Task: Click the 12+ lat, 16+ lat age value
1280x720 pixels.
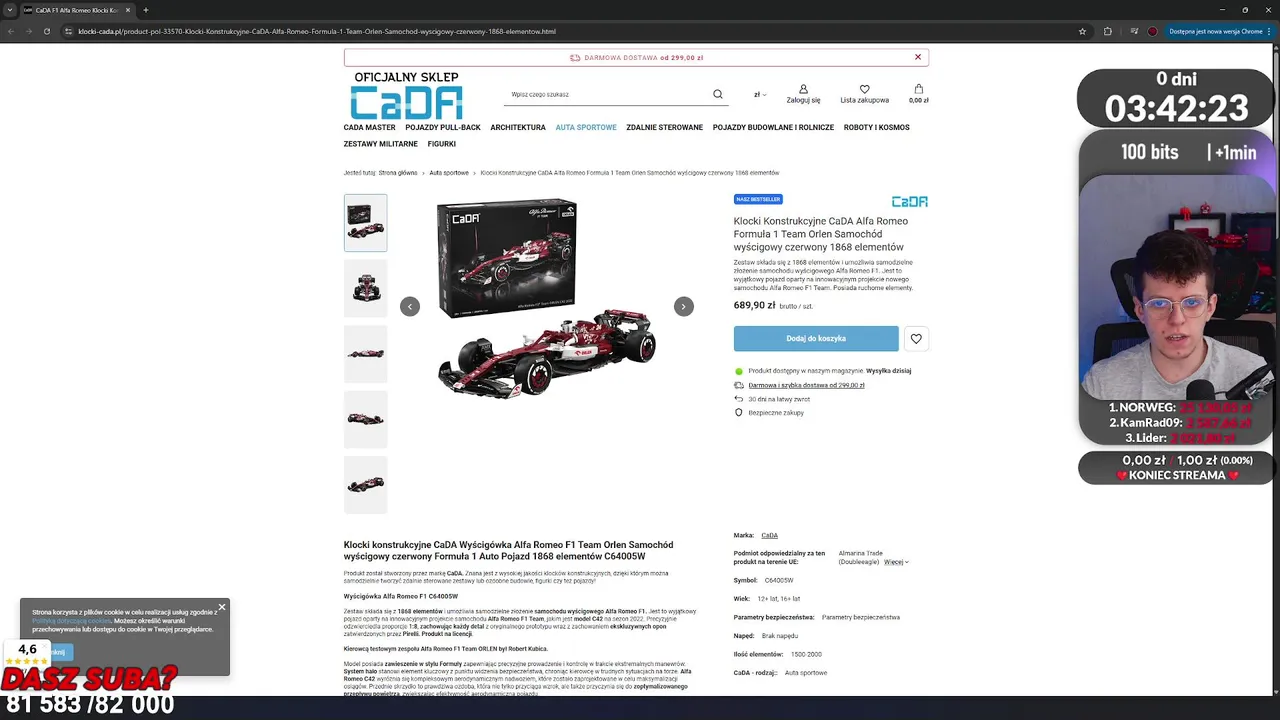Action: pyautogui.click(x=779, y=598)
